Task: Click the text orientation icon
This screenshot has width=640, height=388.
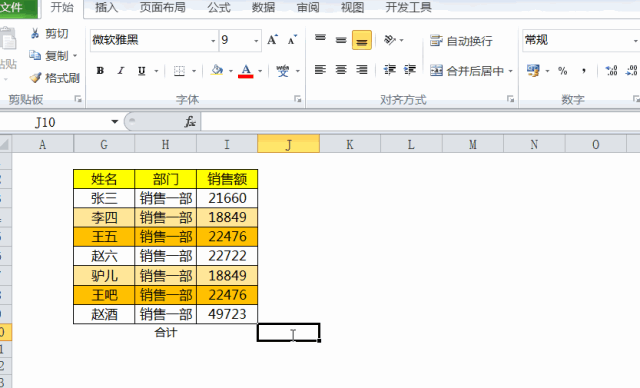Action: click(390, 40)
